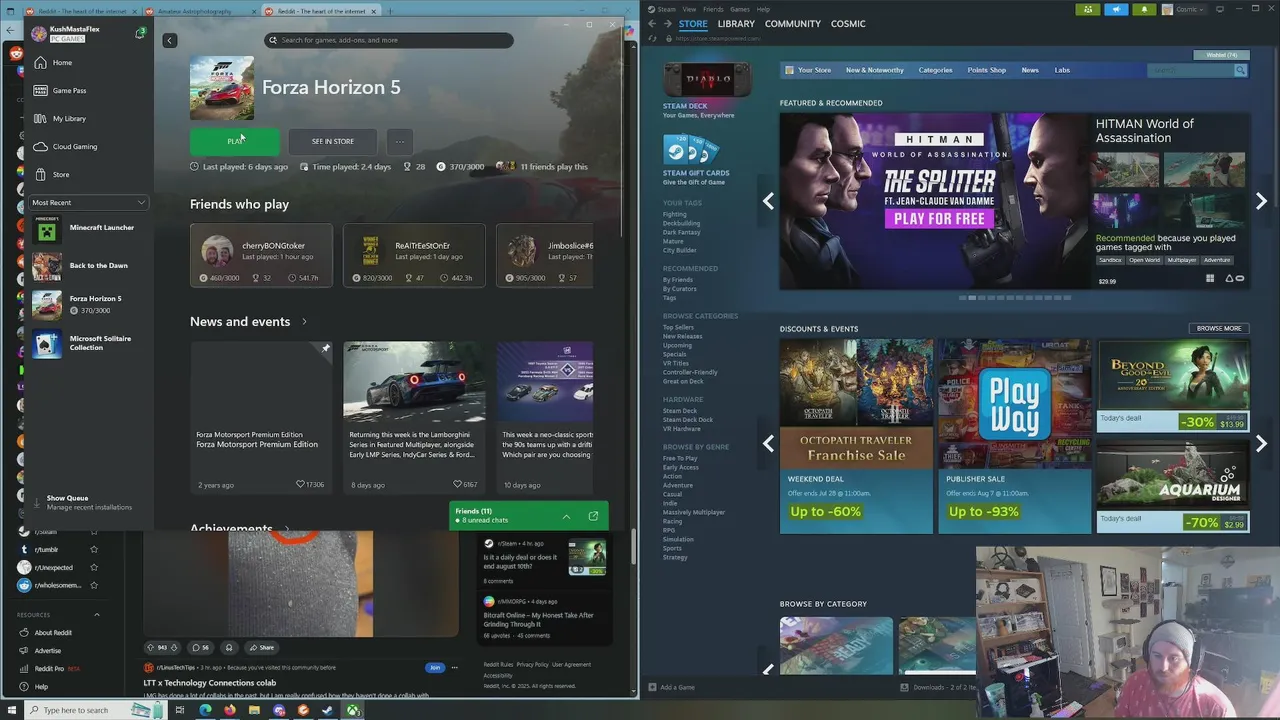This screenshot has width=1280, height=720.
Task: Open the Steam Friends menu
Action: click(x=713, y=9)
